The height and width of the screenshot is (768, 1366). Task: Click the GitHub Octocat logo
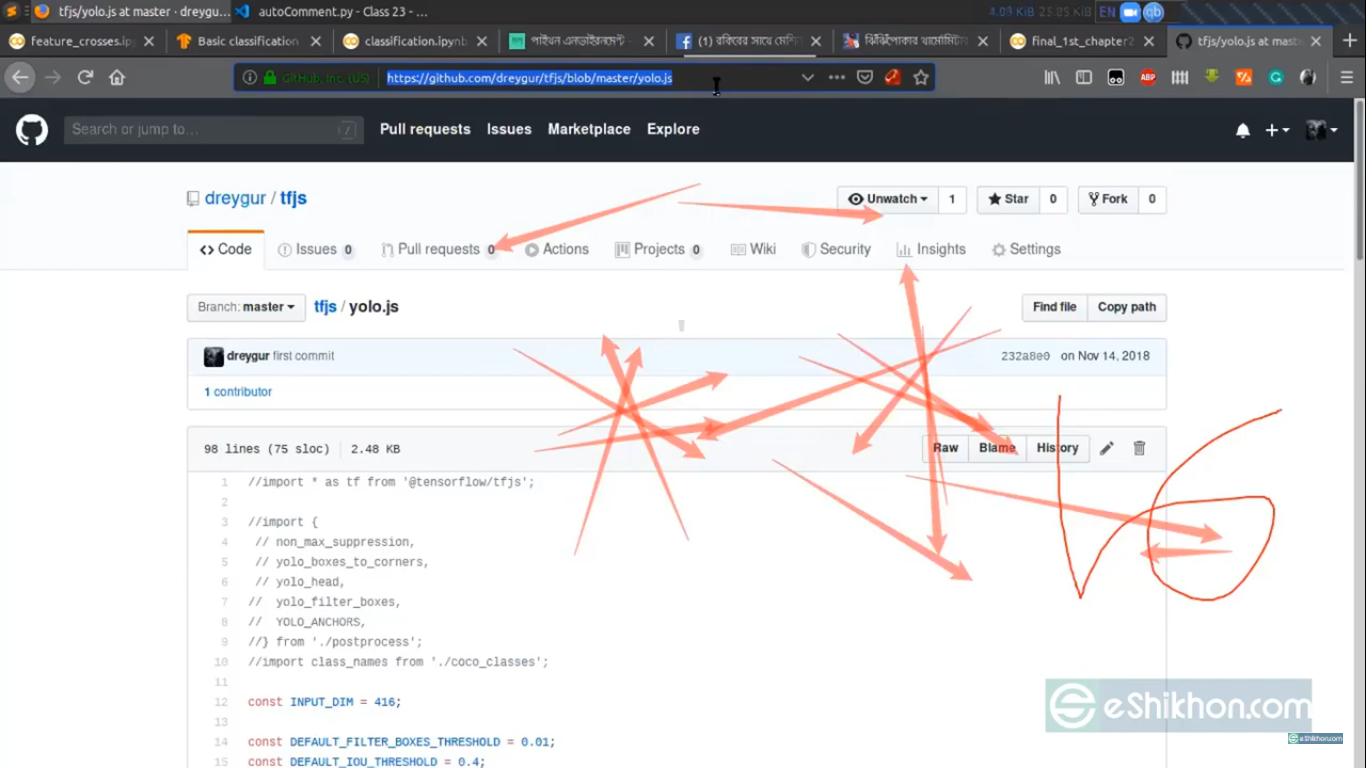(x=32, y=130)
